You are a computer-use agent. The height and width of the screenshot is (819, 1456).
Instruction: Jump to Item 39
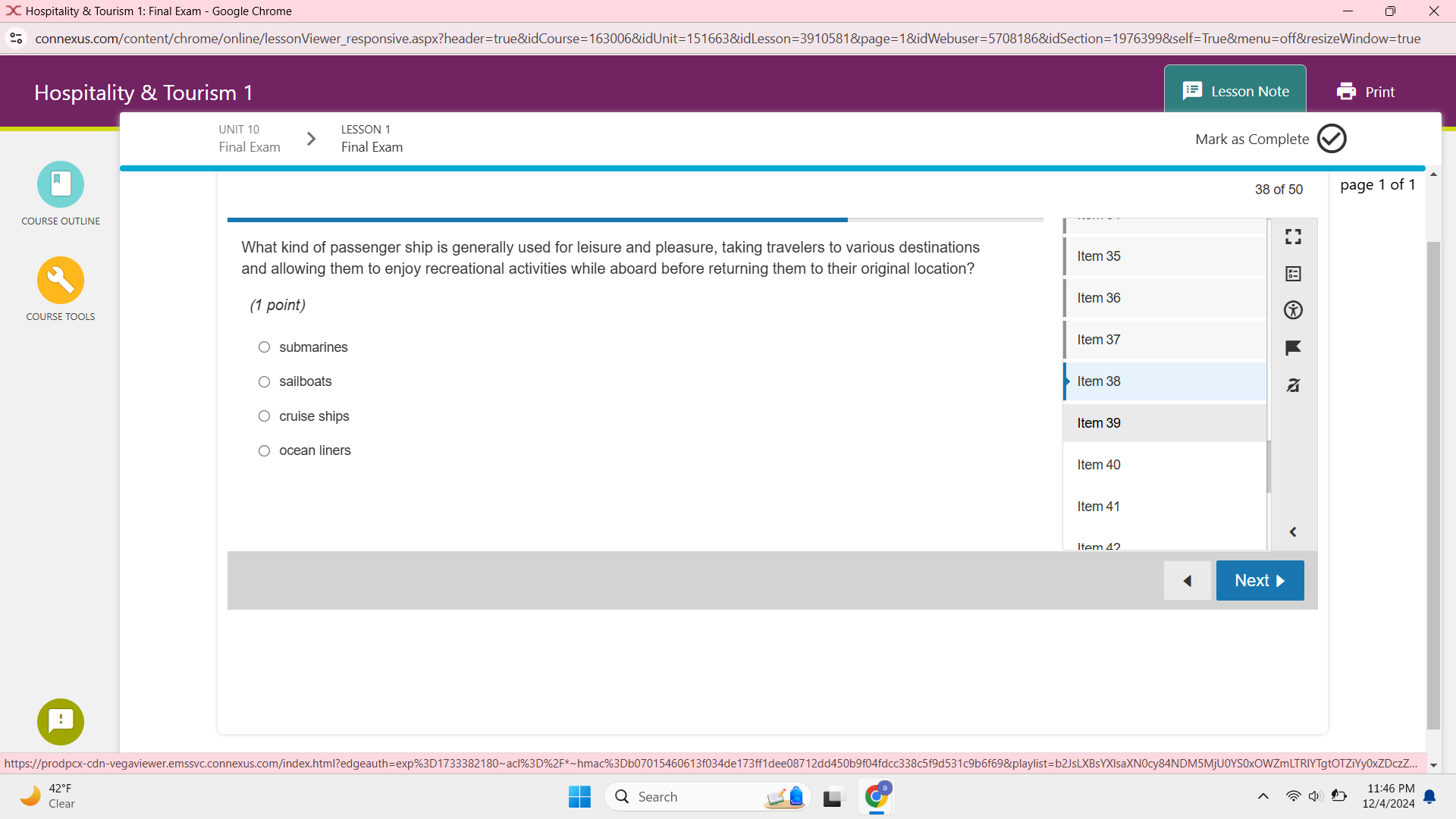[1165, 423]
